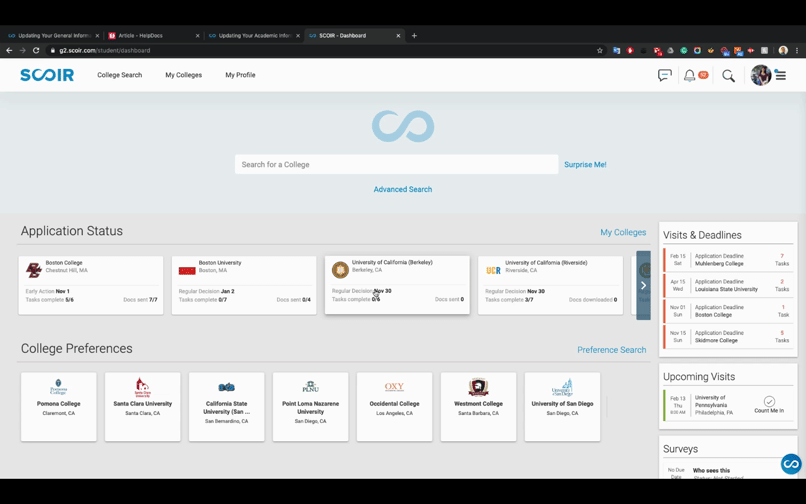This screenshot has width=806, height=504.
Task: Click the Boston University red logo
Action: [187, 271]
